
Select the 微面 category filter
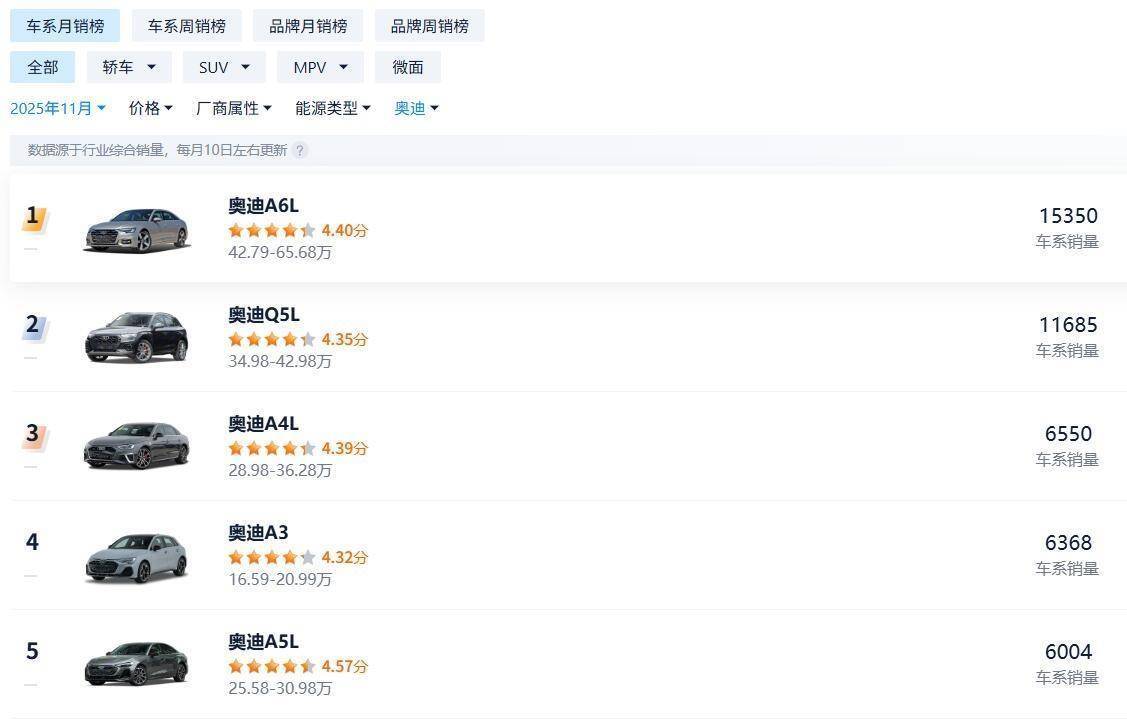point(408,67)
